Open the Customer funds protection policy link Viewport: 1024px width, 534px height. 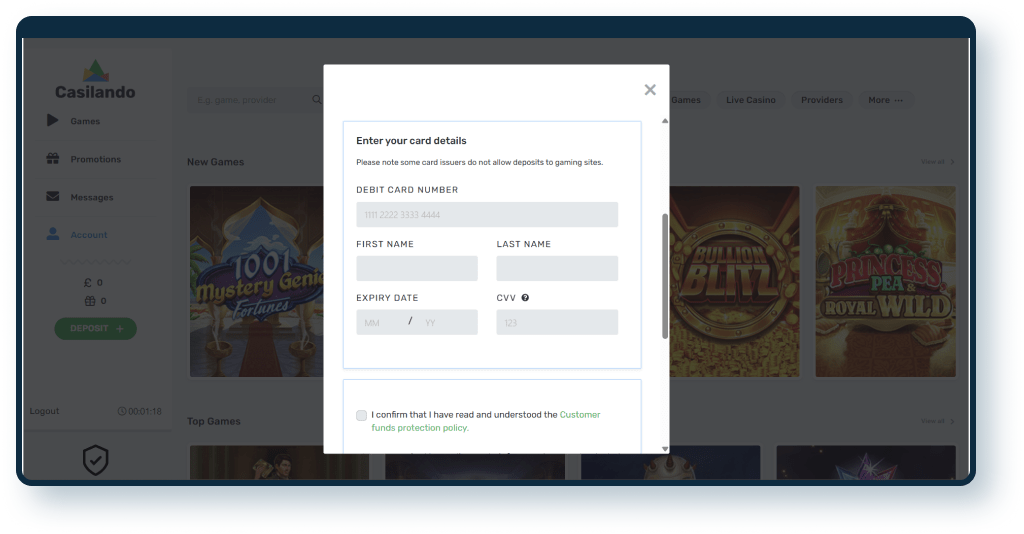[486, 421]
